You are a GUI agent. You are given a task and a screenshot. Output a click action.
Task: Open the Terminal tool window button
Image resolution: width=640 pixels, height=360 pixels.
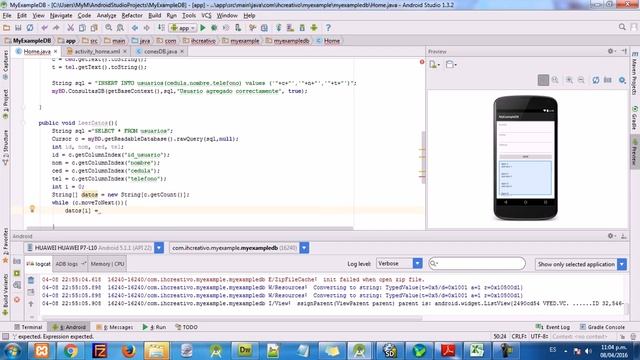(x=28, y=327)
